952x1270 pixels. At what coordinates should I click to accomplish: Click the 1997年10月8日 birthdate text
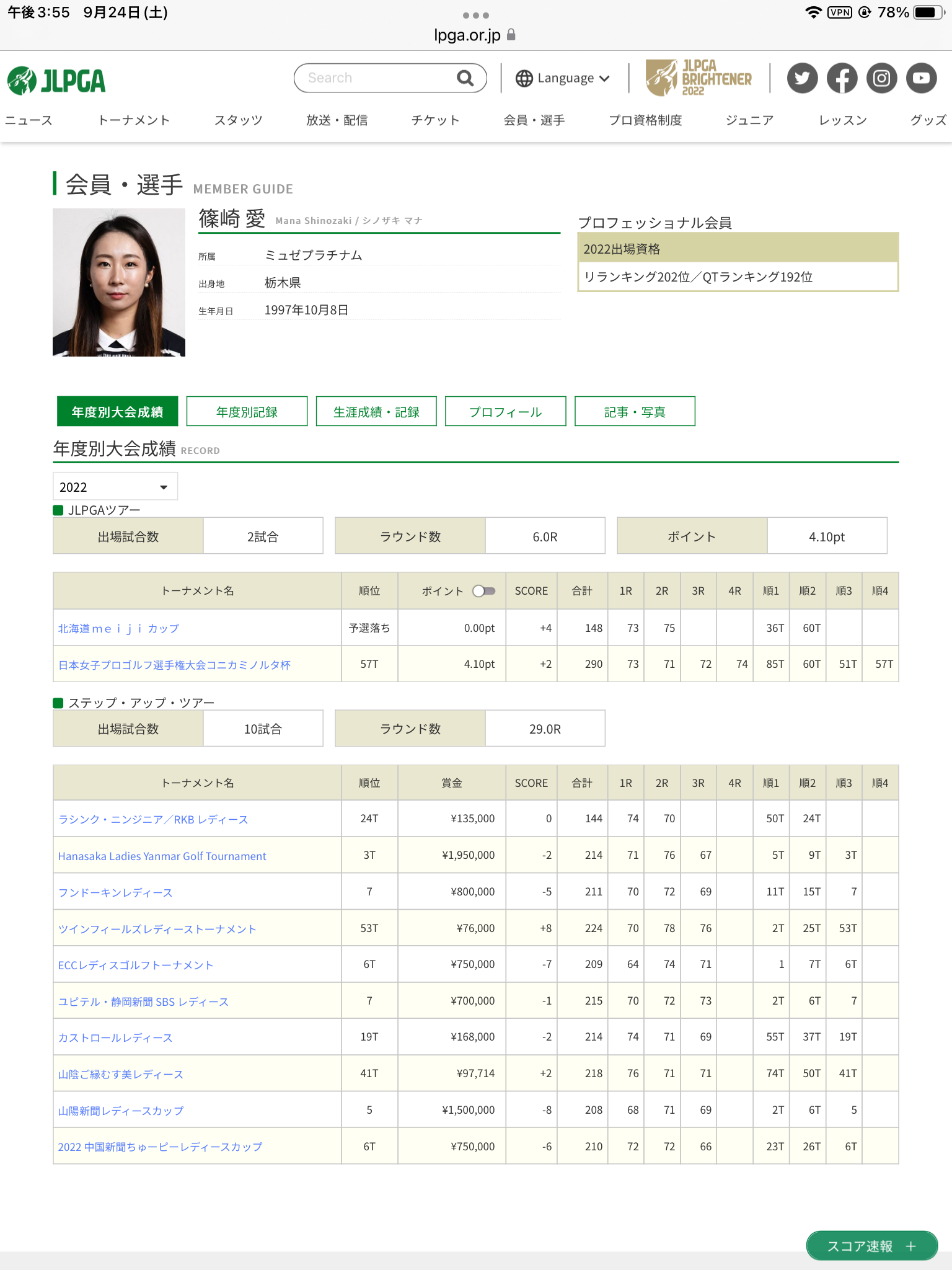(306, 310)
